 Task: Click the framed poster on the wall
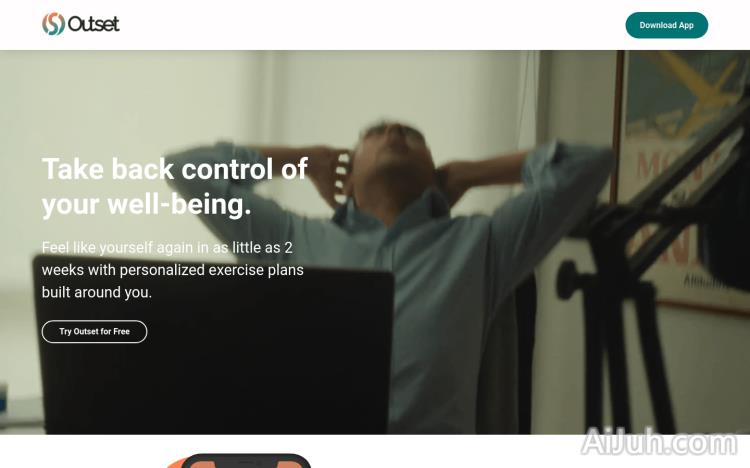[x=682, y=182]
